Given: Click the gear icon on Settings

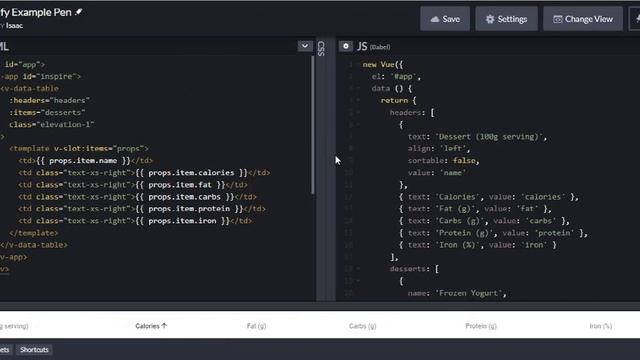Looking at the screenshot, I should 490,19.
